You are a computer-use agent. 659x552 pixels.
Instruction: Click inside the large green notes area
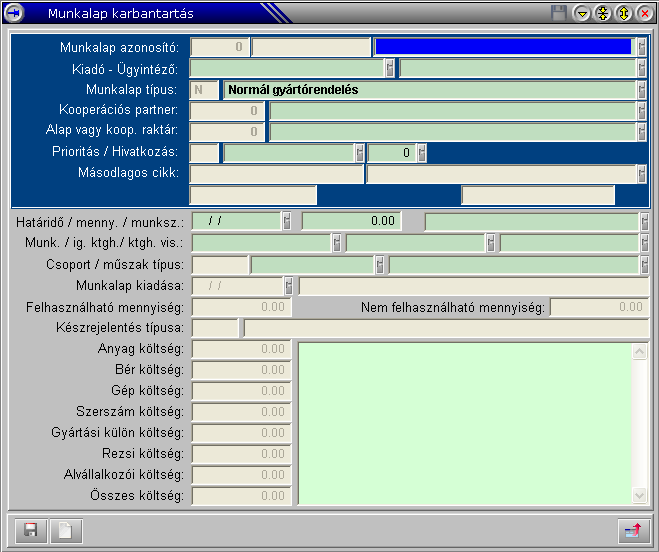point(465,422)
